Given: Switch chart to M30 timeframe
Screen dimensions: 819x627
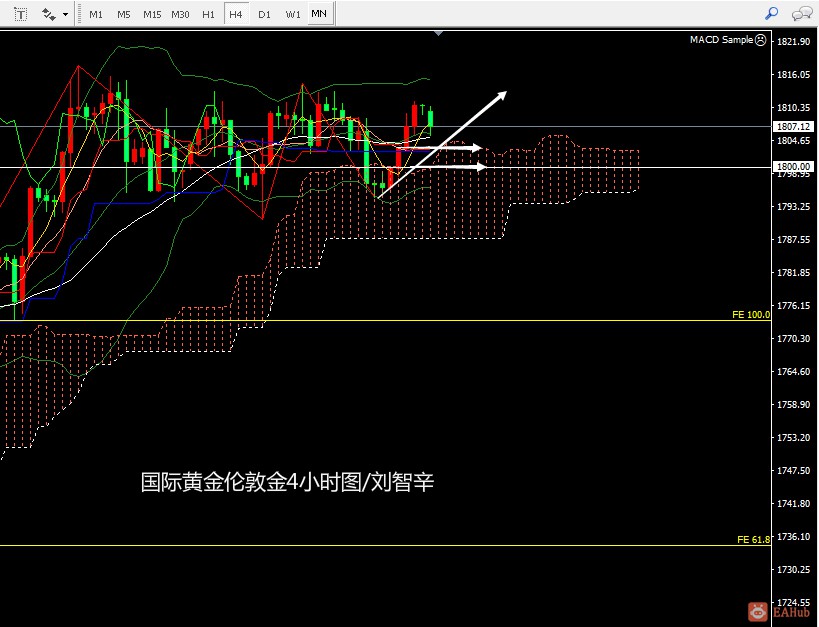Looking at the screenshot, I should (180, 14).
